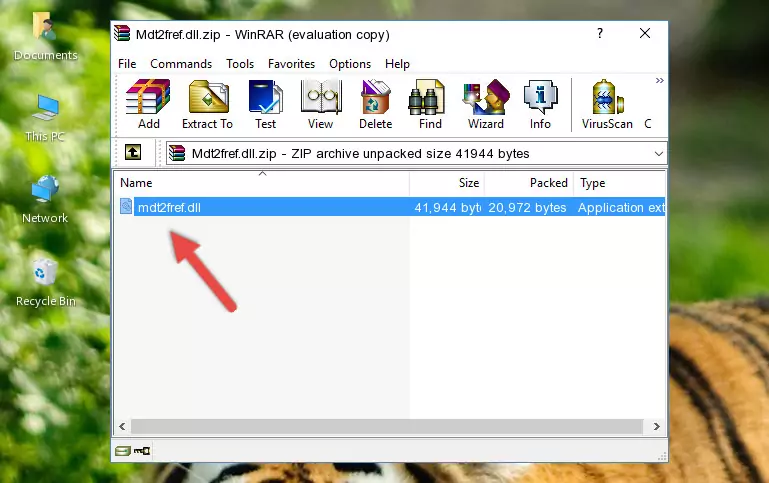Open the archive path dropdown arrow
The height and width of the screenshot is (483, 769).
pyautogui.click(x=659, y=153)
